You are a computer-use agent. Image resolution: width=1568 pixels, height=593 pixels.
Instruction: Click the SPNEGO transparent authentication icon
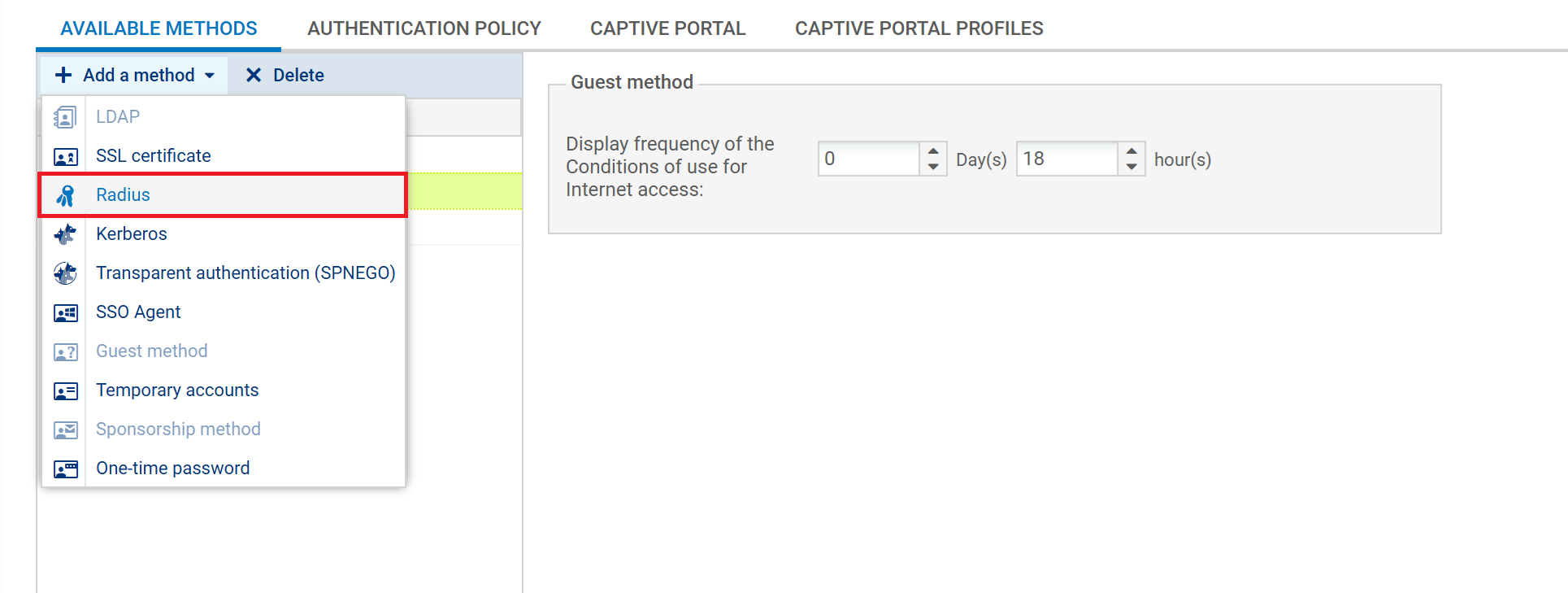pyautogui.click(x=65, y=273)
